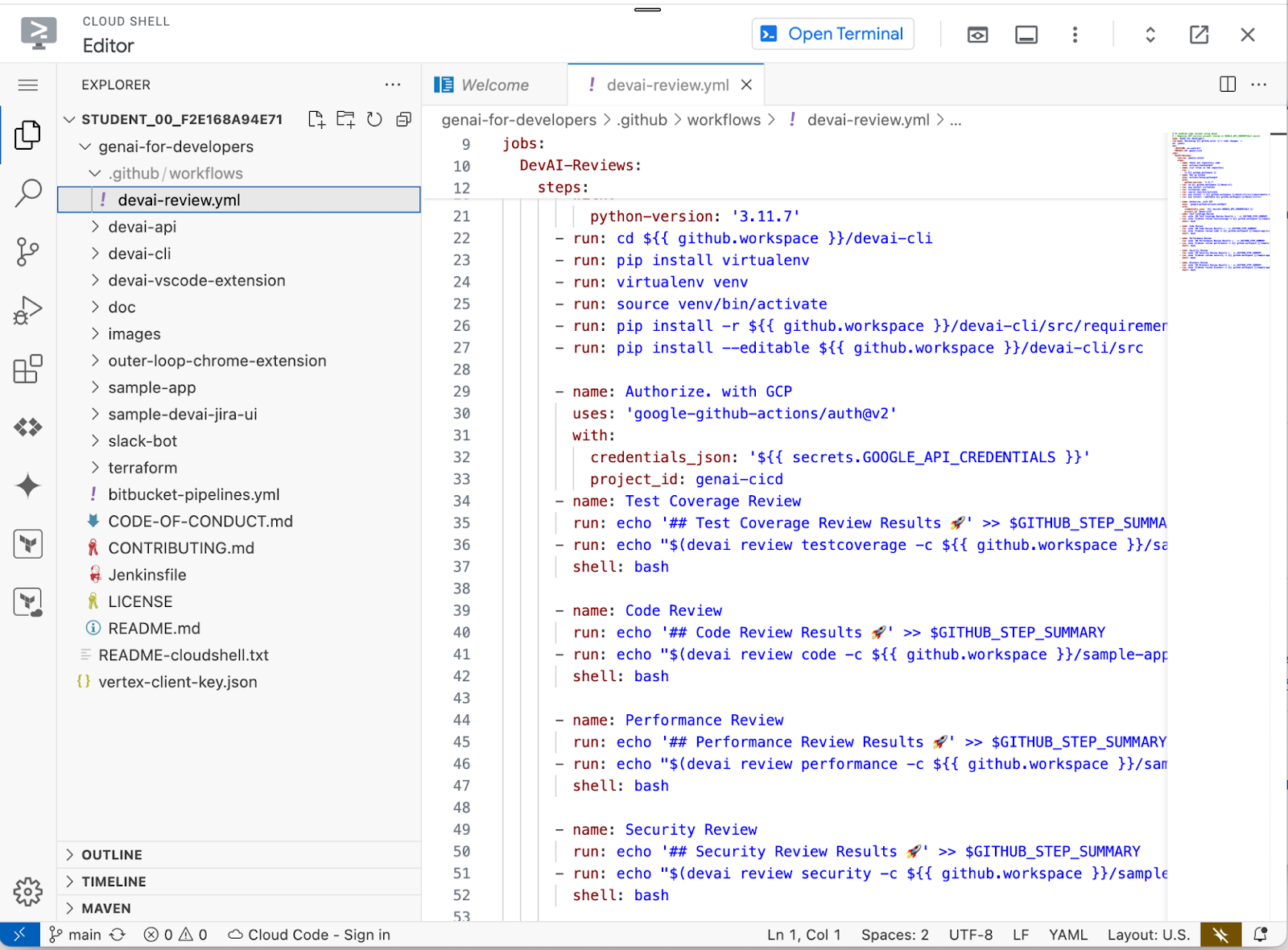Open the Extensions view
This screenshot has width=1288, height=950.
(x=28, y=370)
